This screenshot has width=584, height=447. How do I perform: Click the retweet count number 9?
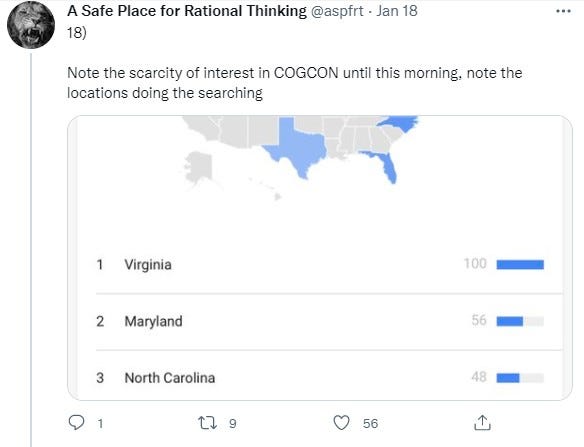(232, 424)
